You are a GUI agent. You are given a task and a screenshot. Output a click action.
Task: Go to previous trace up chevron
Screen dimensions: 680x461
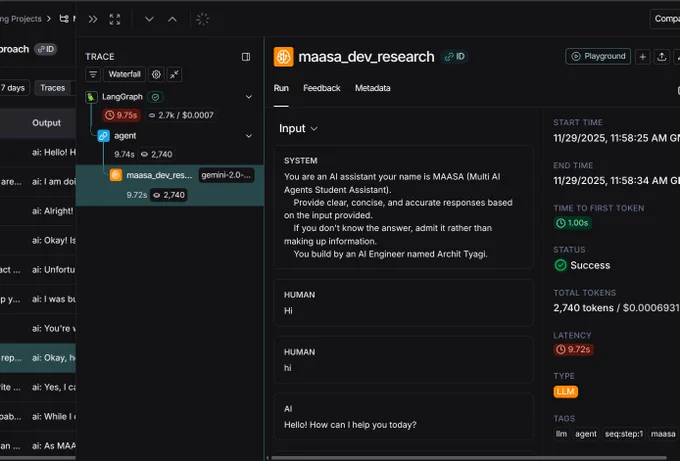click(x=172, y=19)
